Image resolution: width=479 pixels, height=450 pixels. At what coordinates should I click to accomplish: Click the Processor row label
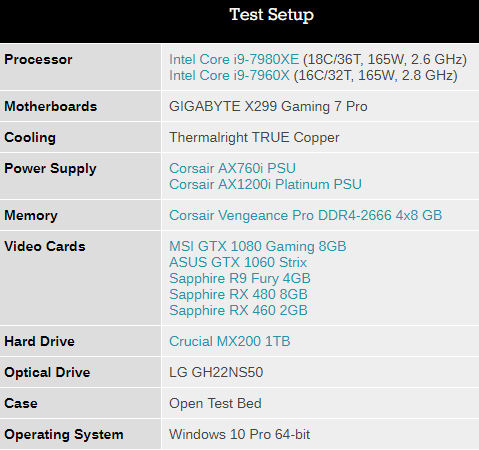pyautogui.click(x=38, y=59)
